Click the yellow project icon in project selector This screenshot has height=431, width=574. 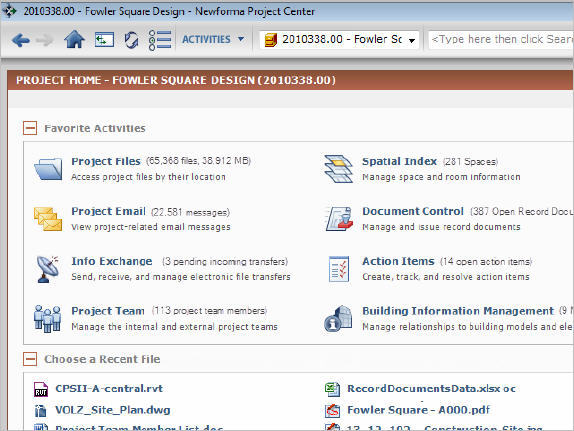[271, 40]
